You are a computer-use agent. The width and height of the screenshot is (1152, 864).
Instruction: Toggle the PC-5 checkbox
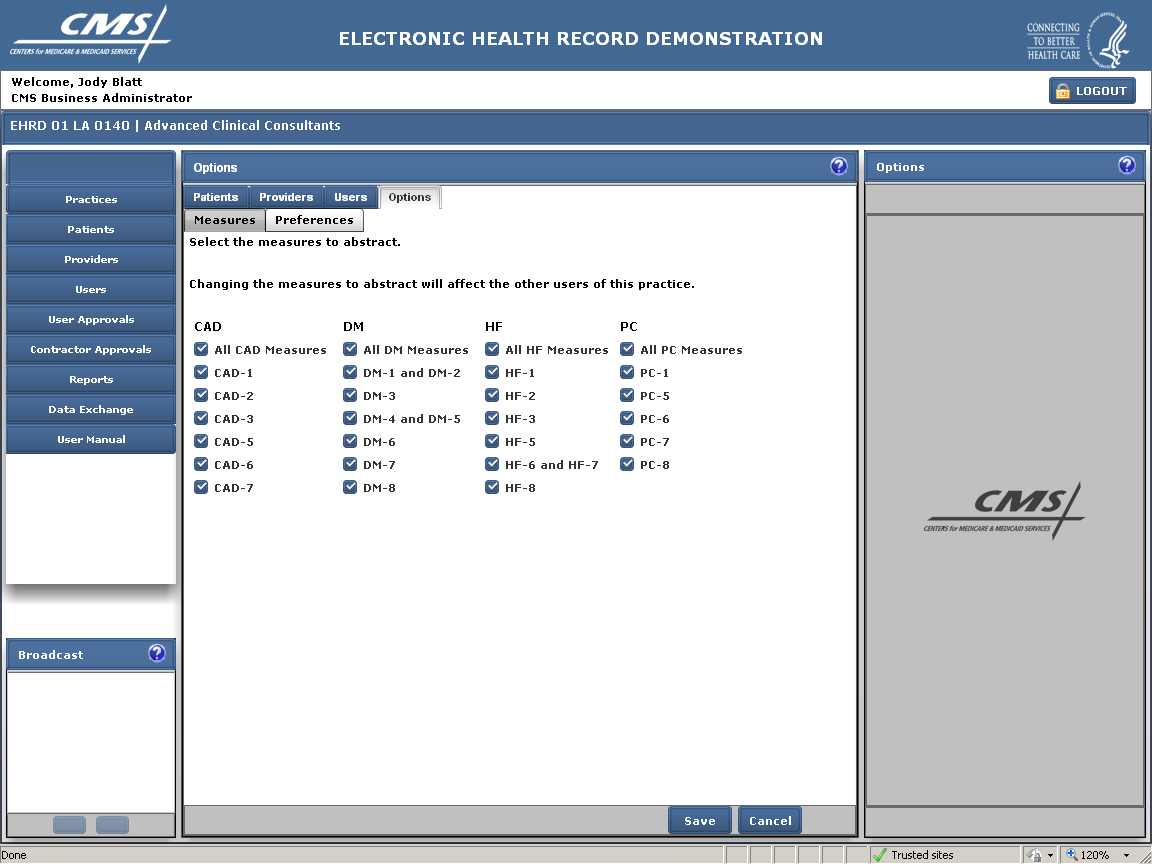pyautogui.click(x=627, y=395)
